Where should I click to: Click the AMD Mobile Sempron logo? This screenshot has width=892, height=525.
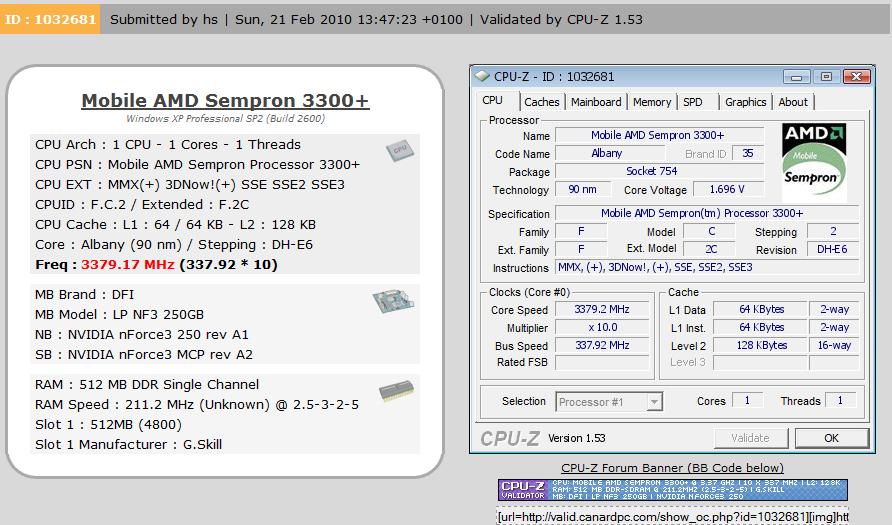tap(814, 162)
